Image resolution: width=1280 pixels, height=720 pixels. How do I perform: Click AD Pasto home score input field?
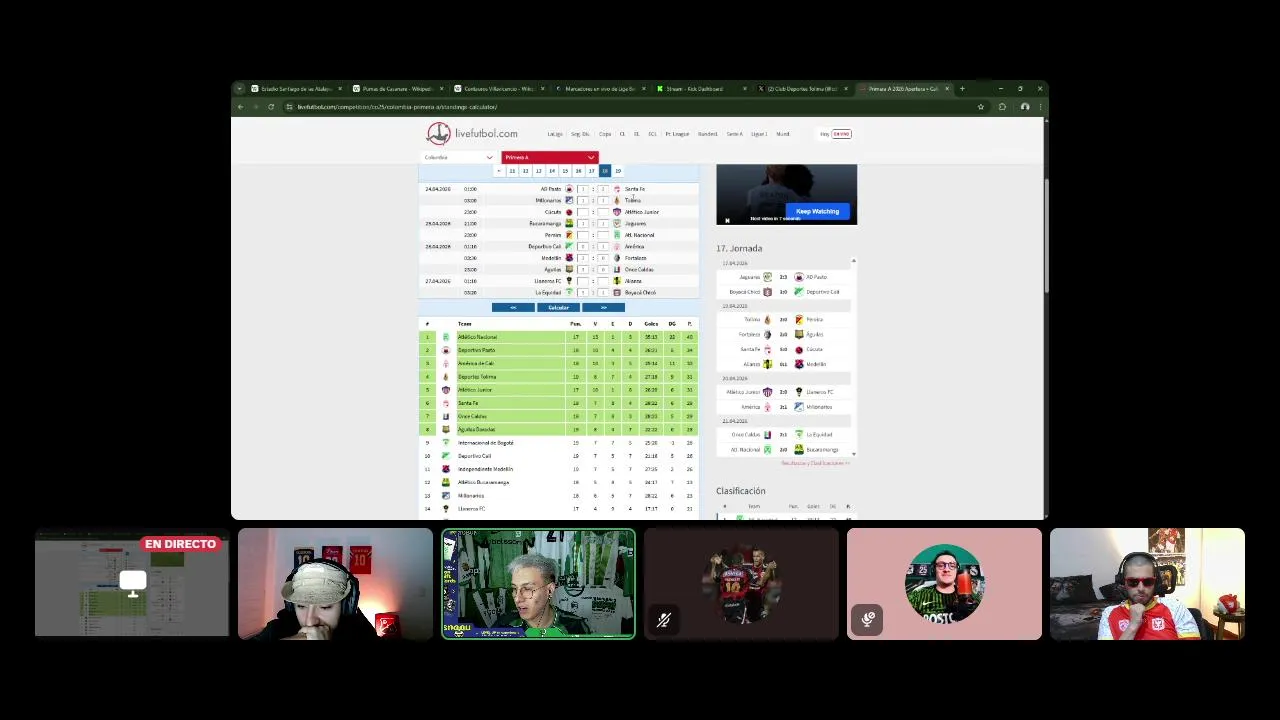pos(583,189)
